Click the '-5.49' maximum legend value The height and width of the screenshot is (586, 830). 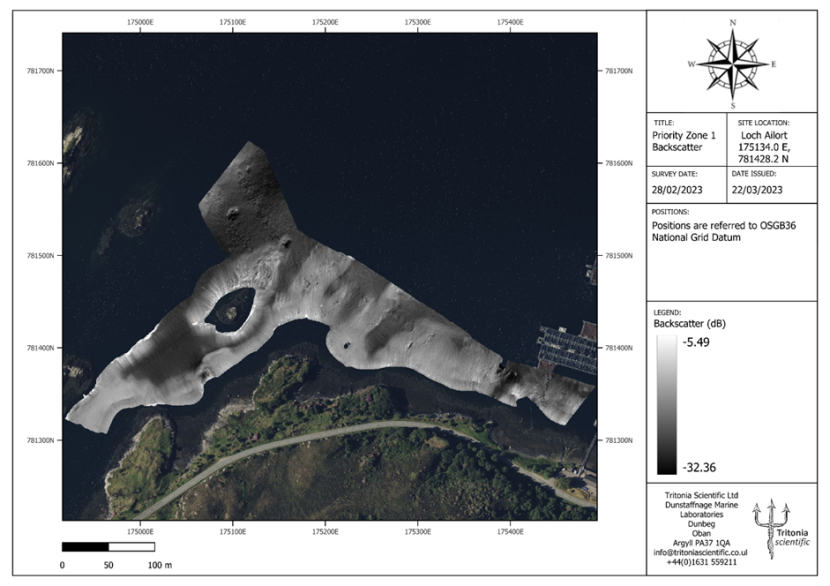click(696, 342)
